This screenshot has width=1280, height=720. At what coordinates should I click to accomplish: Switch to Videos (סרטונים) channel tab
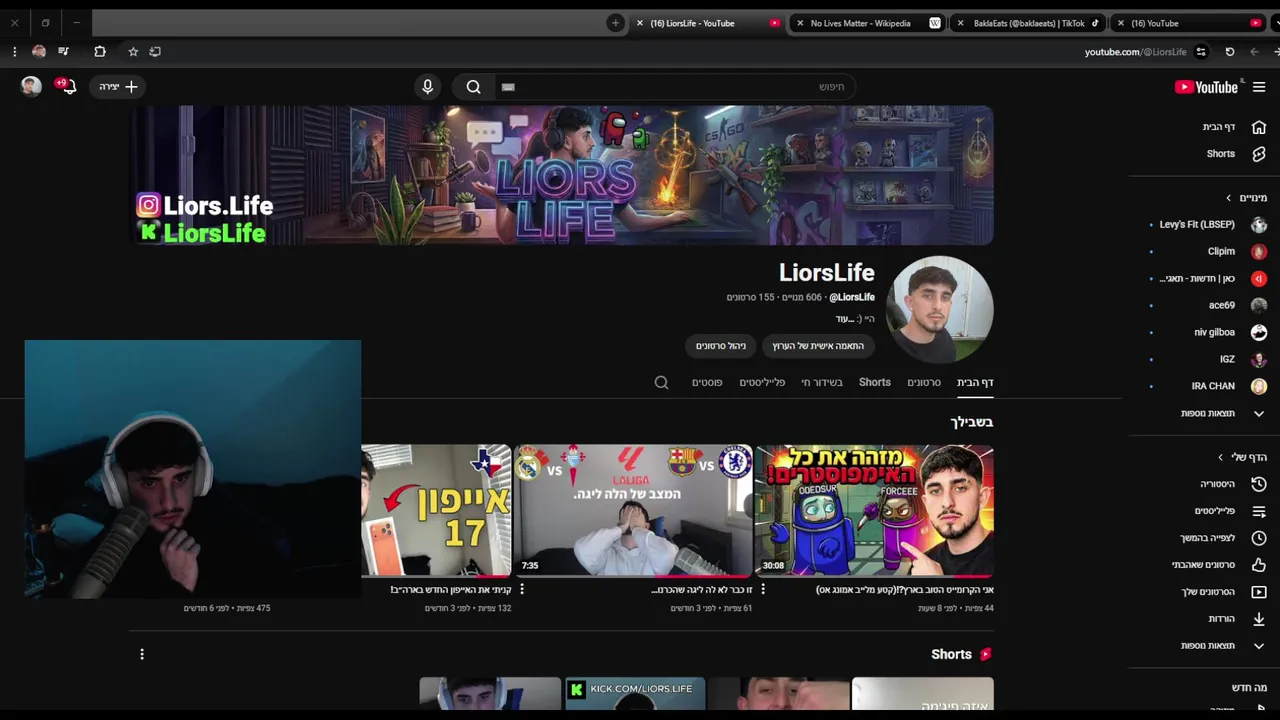pos(924,382)
